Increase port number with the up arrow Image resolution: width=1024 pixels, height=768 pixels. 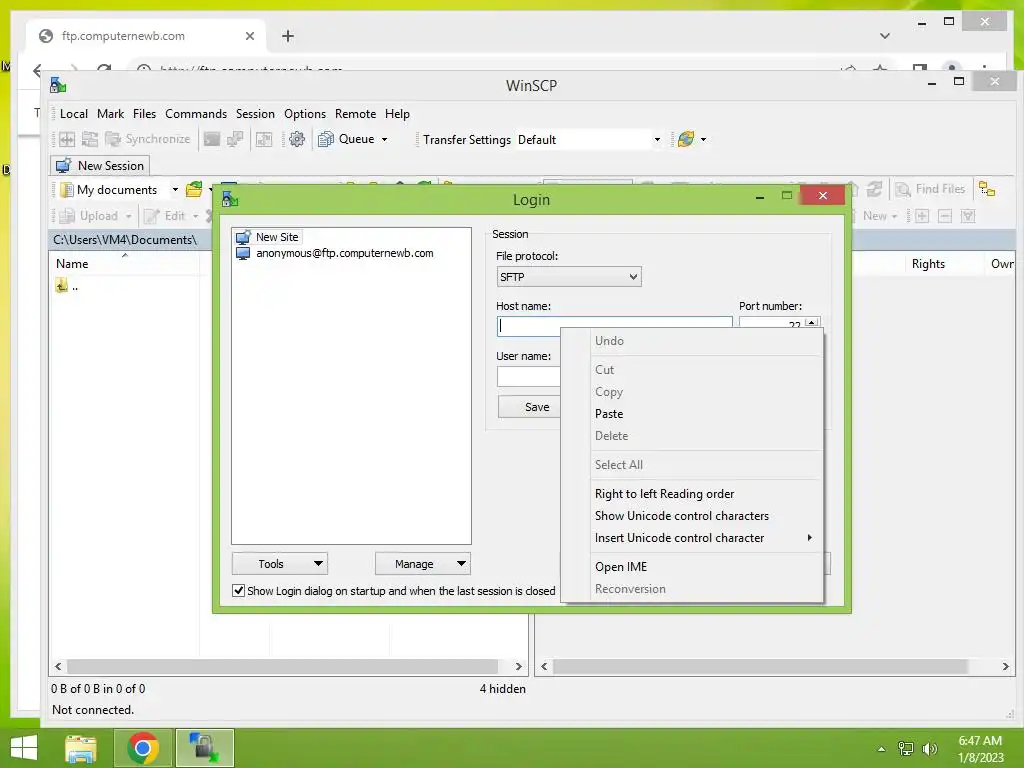tap(812, 322)
